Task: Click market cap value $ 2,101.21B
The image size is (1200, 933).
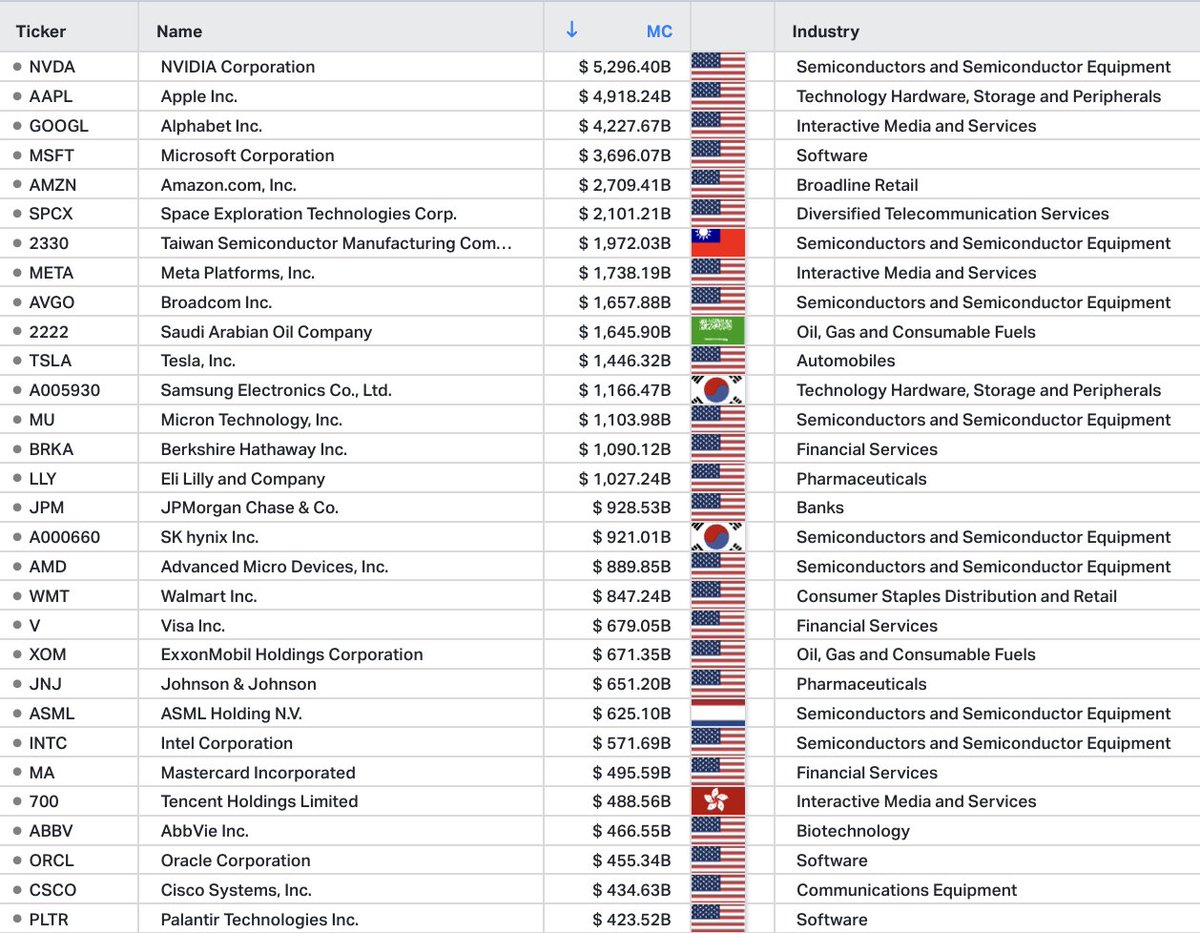Action: click(625, 214)
